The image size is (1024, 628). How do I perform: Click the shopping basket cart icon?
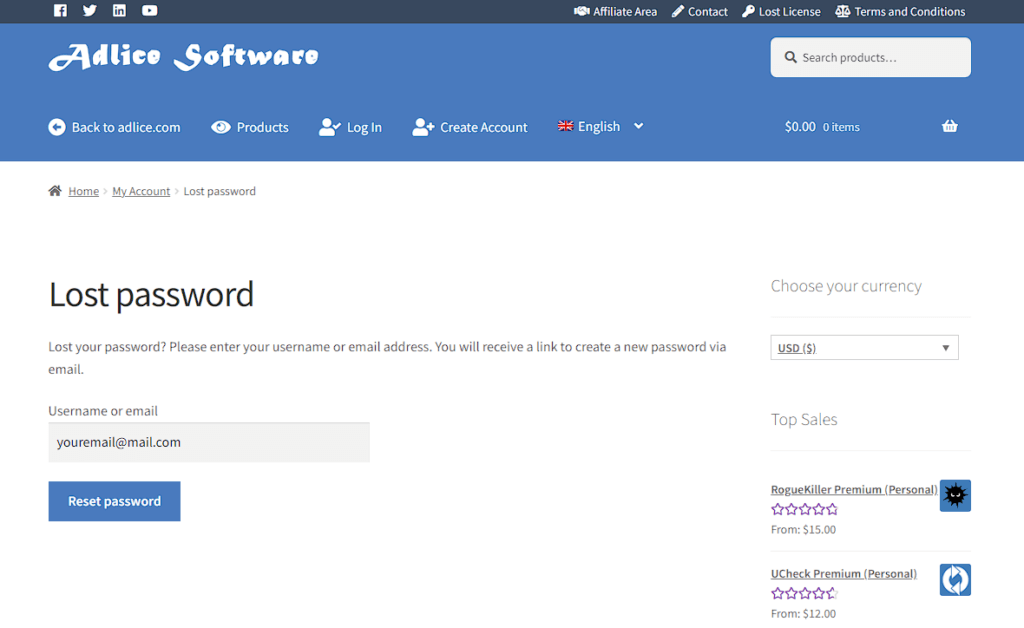point(949,126)
